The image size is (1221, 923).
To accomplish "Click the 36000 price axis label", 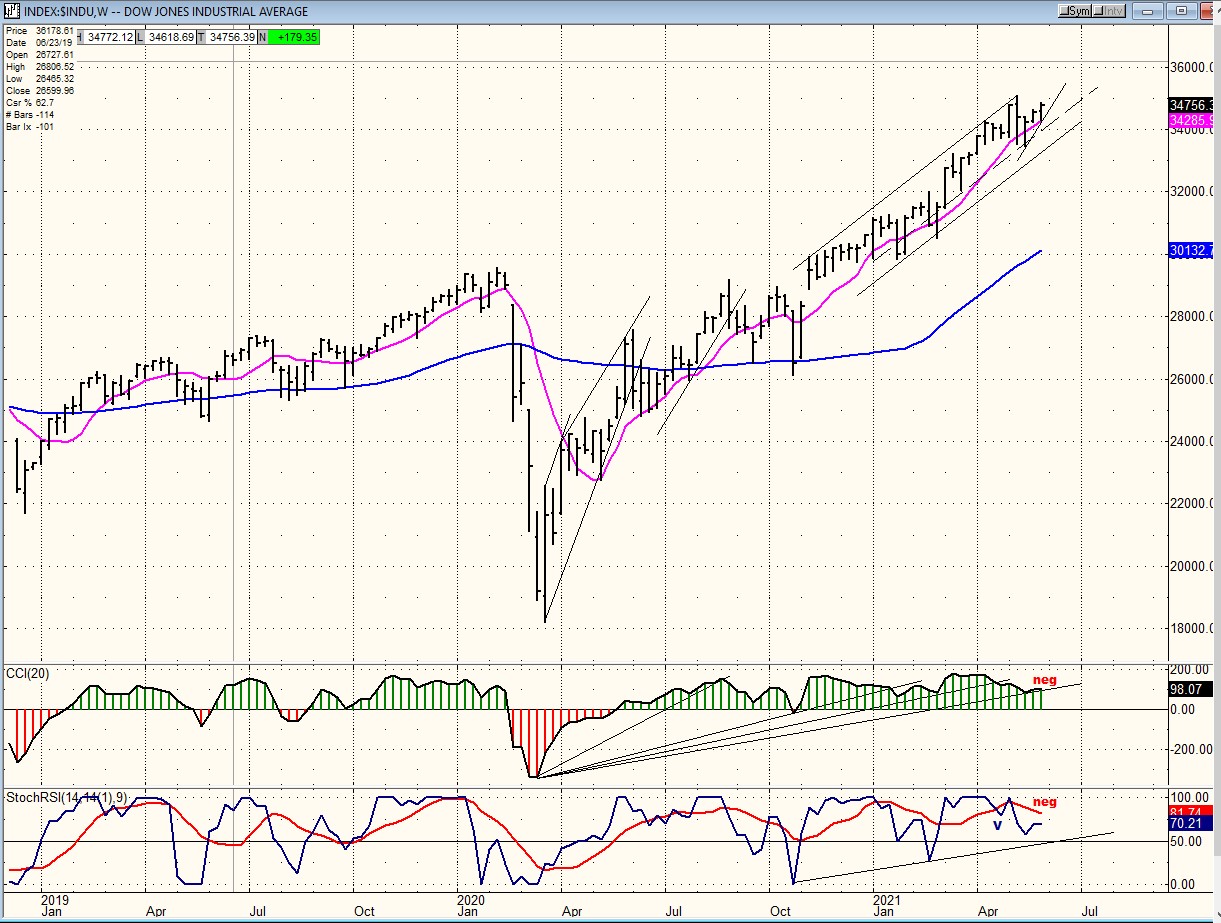I will click(1192, 68).
